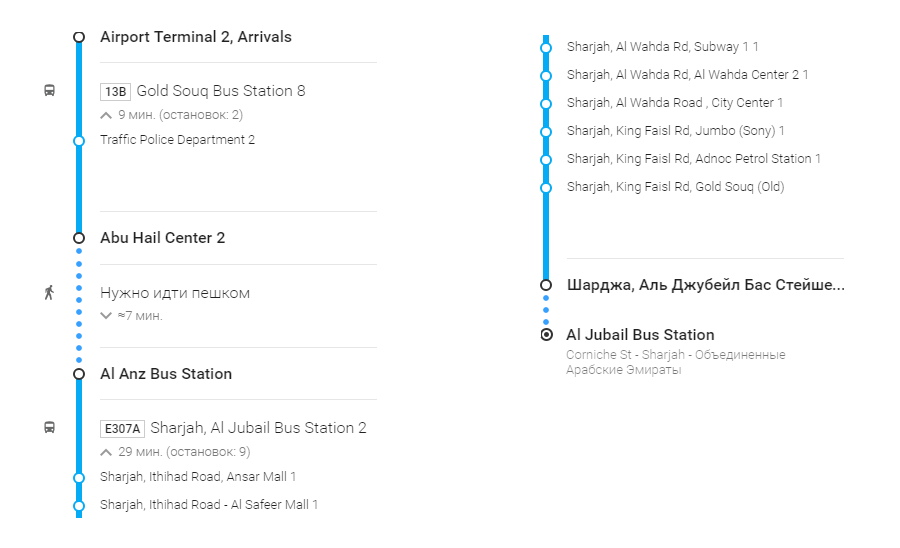Collapse the 9 мин. two-stop list
The height and width of the screenshot is (548, 900).
pyautogui.click(x=107, y=115)
